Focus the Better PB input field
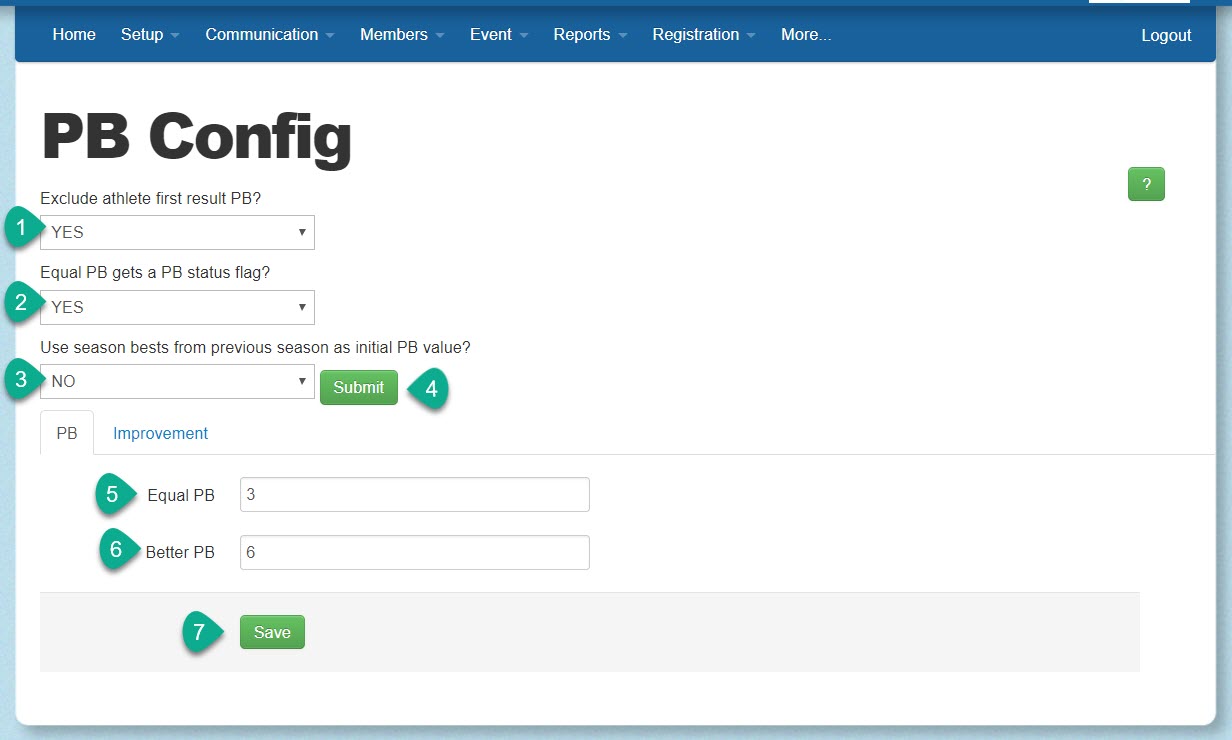 pyautogui.click(x=415, y=552)
